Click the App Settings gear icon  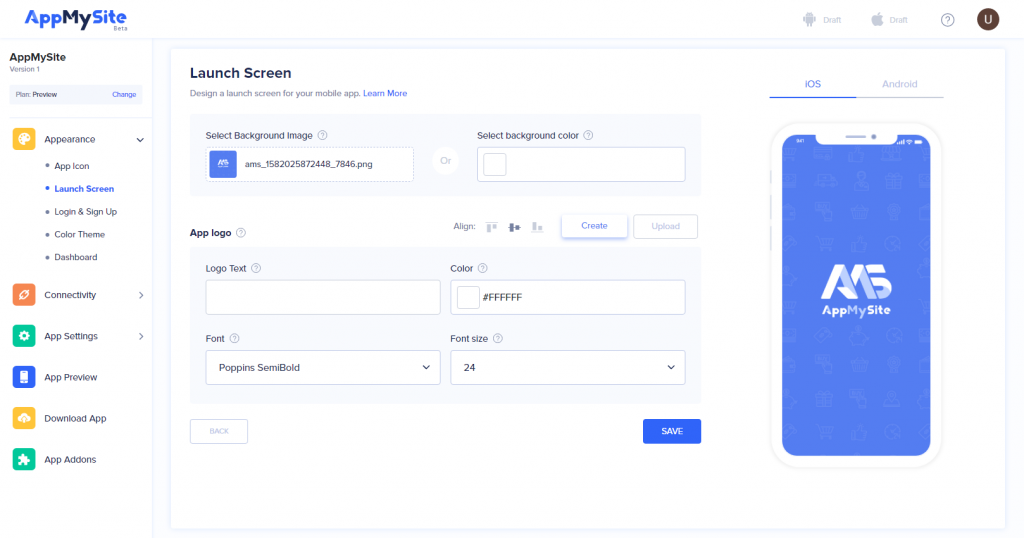click(24, 336)
